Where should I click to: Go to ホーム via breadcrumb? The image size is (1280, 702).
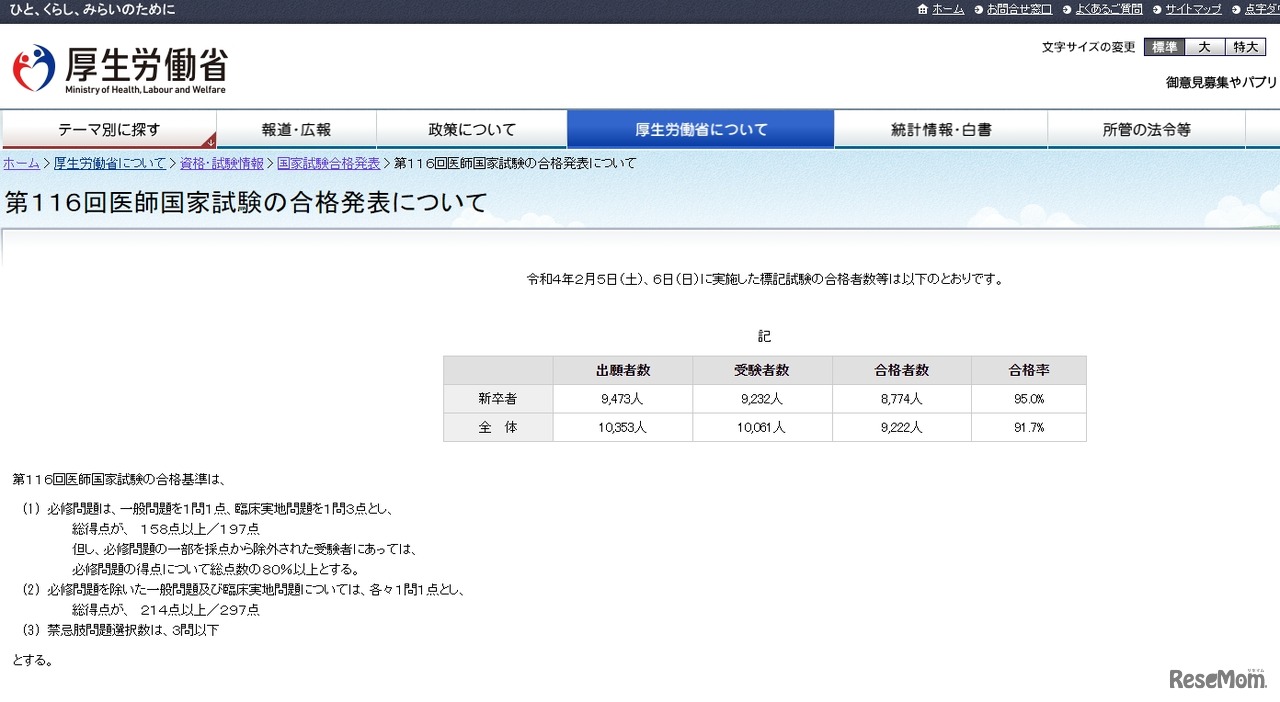[21, 163]
